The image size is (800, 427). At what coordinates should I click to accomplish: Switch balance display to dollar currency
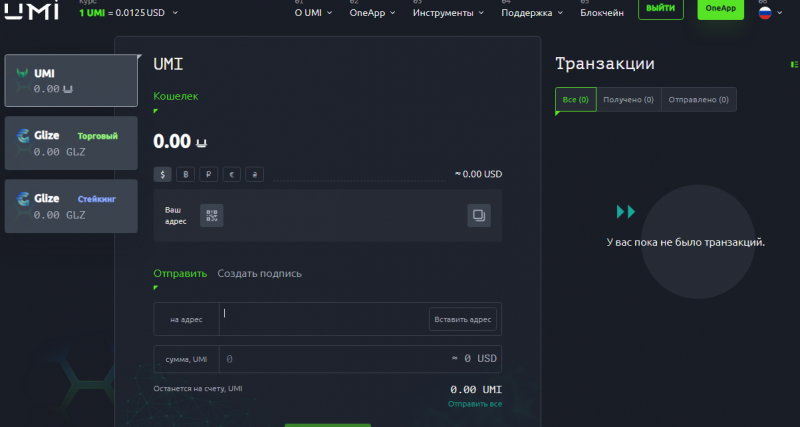pos(163,174)
